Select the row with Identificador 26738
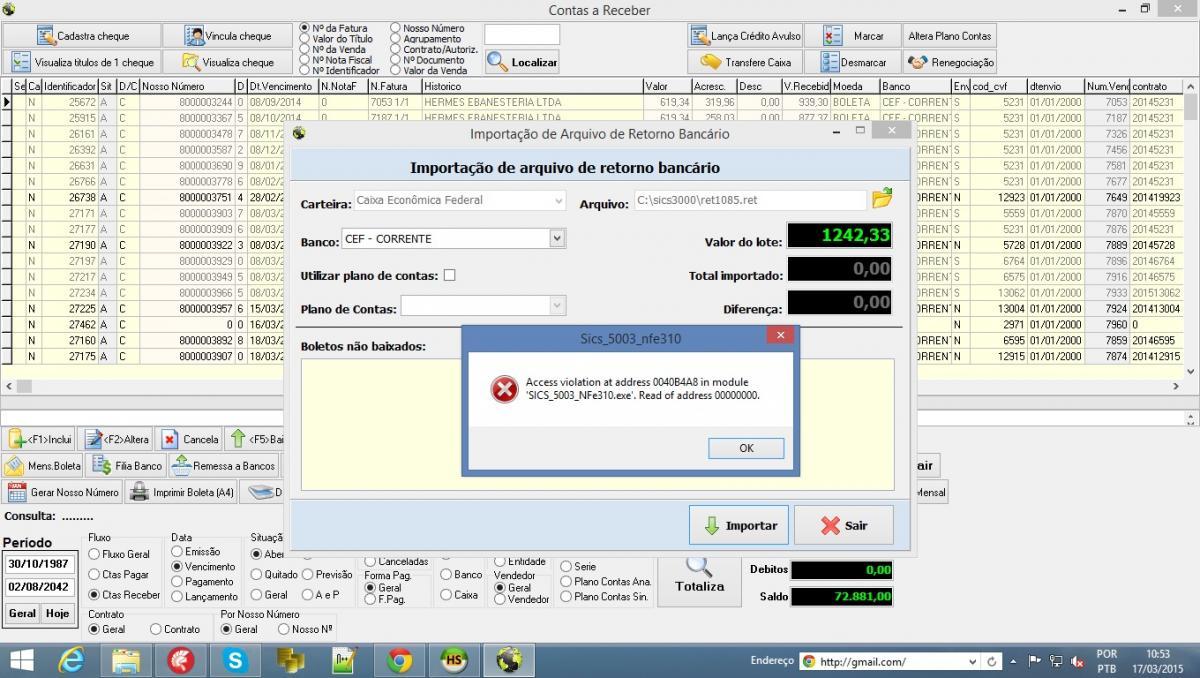The height and width of the screenshot is (678, 1200). [x=592, y=197]
